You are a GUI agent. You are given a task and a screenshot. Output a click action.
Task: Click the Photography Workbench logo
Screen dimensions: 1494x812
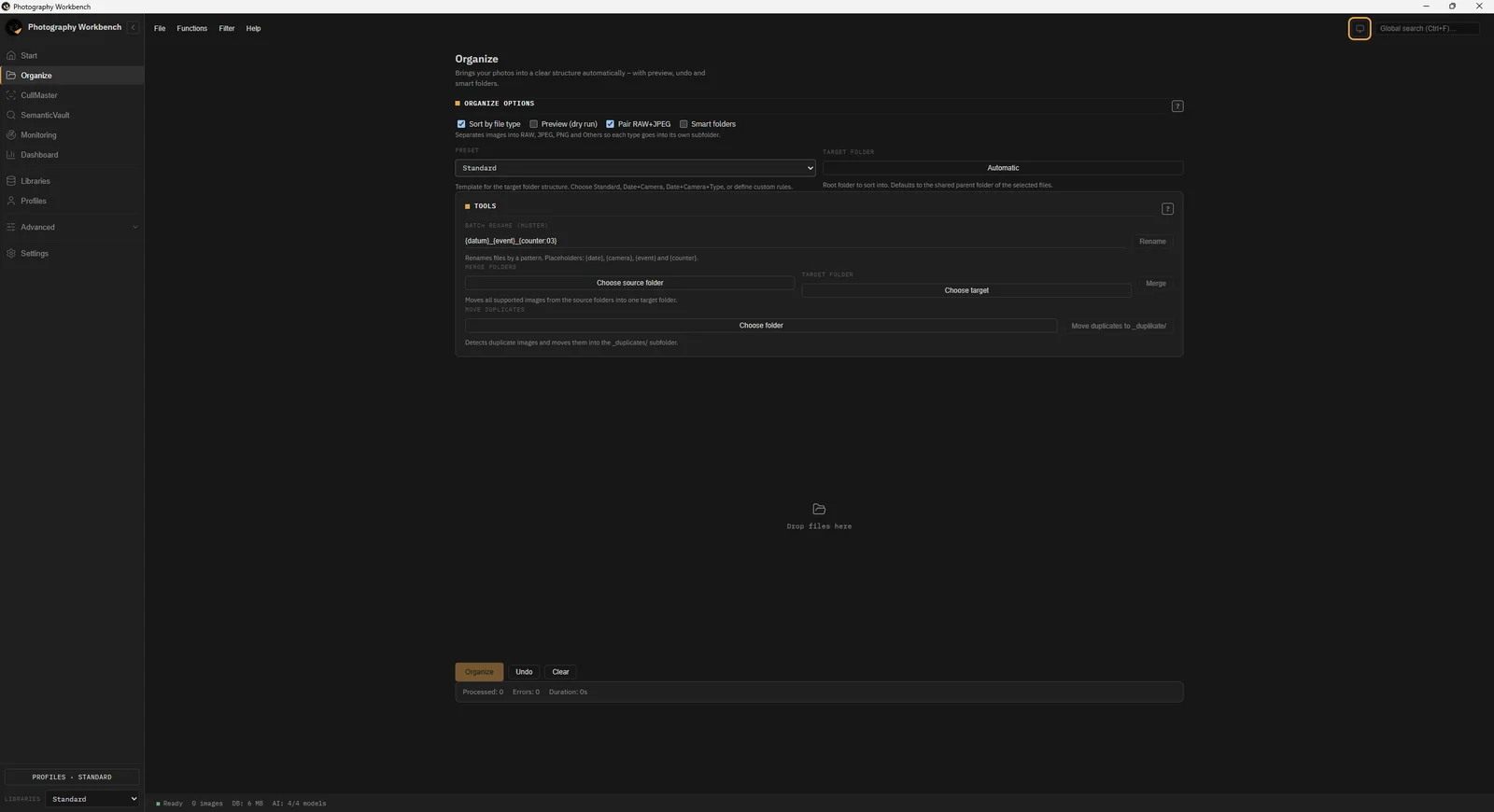14,27
